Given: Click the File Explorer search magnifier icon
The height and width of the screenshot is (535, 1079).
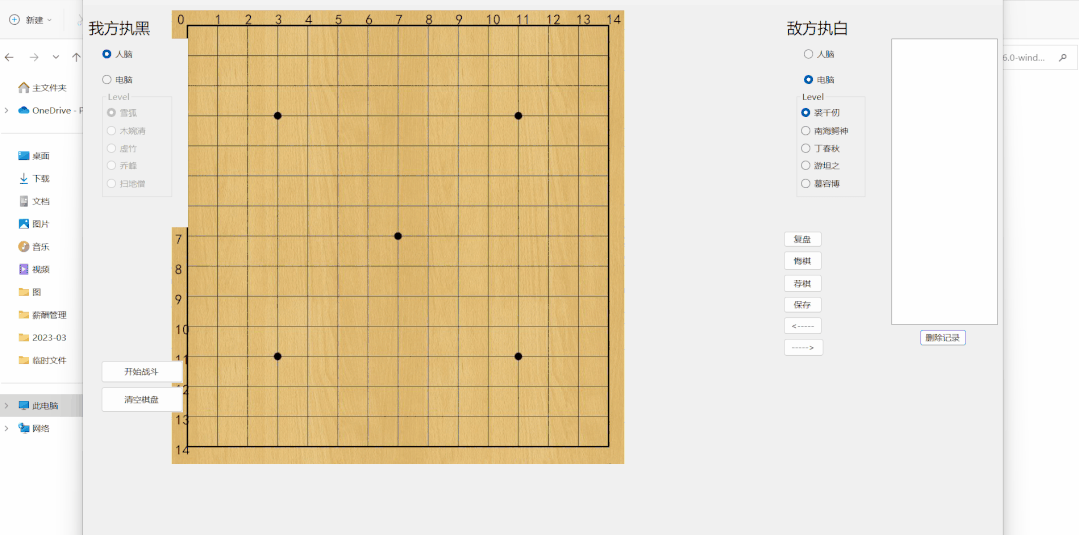Looking at the screenshot, I should tap(1063, 58).
